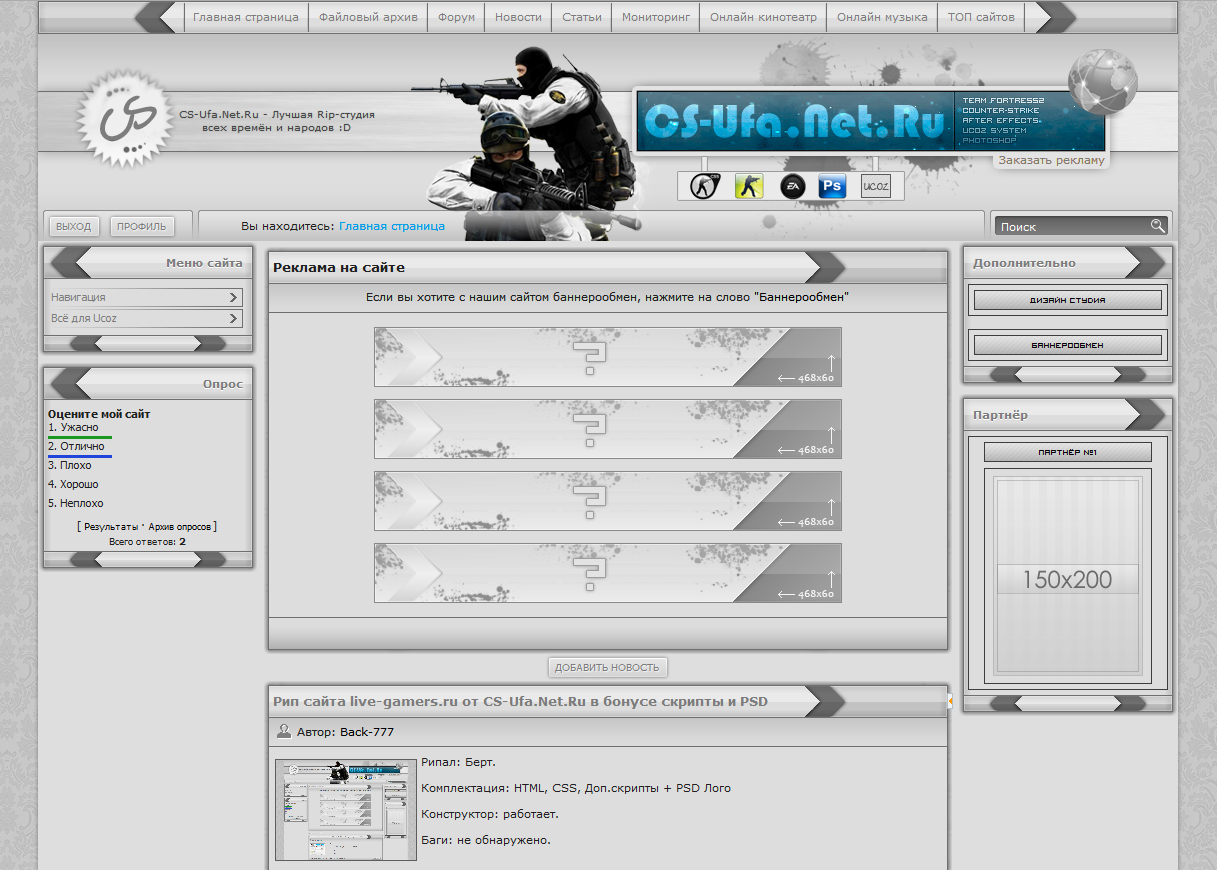
Task: Click the "Вы находитесь:" label
Action: pos(288,226)
